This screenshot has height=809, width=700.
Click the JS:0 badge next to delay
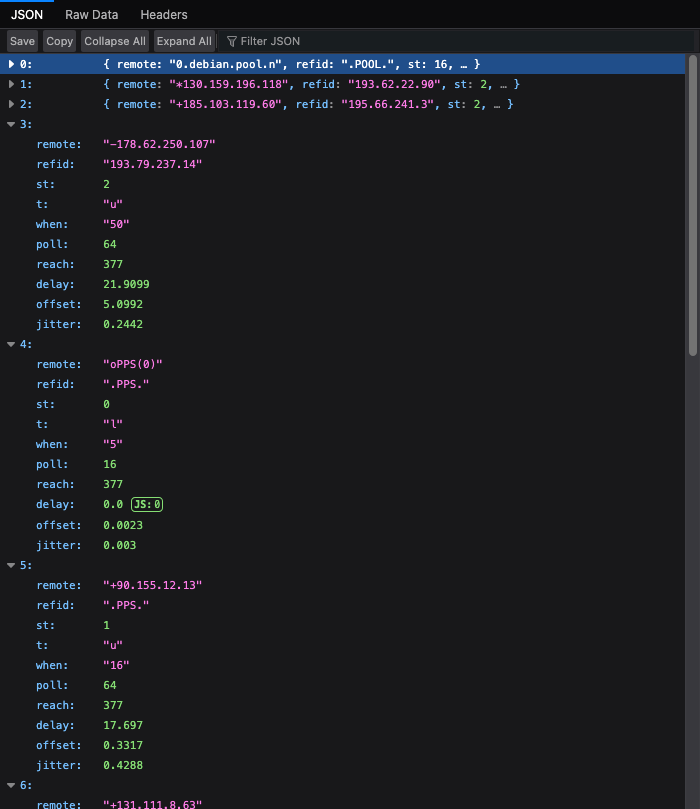147,505
